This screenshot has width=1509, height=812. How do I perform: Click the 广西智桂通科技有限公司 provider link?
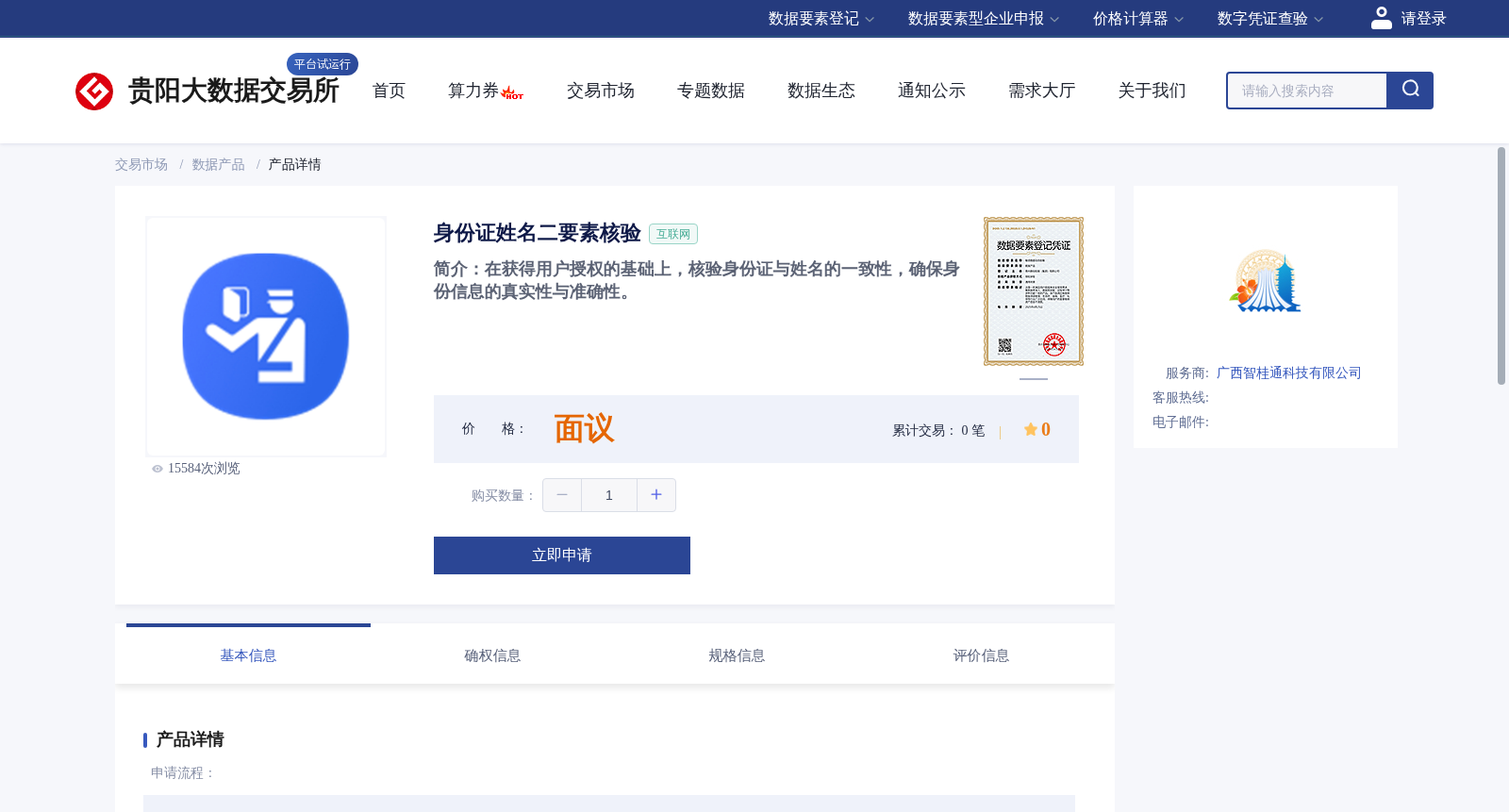pos(1289,373)
